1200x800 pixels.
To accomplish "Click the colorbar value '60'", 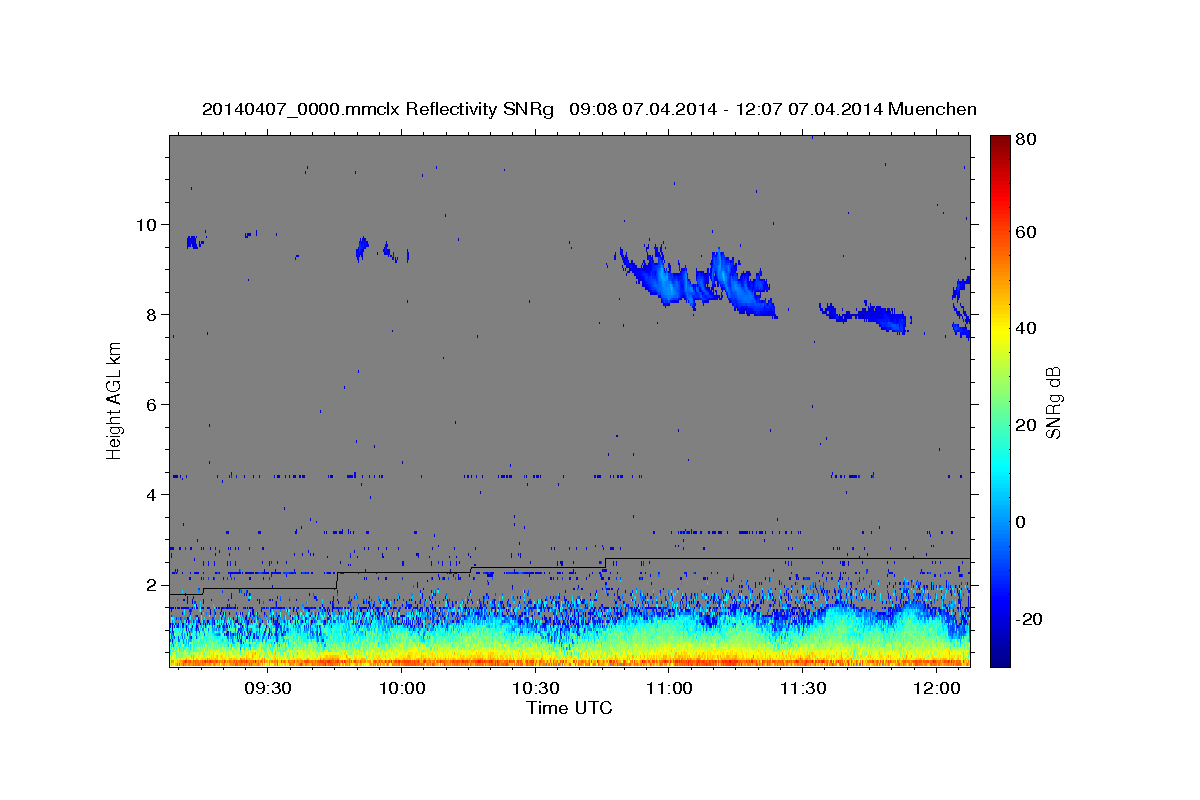I will pos(1025,232).
